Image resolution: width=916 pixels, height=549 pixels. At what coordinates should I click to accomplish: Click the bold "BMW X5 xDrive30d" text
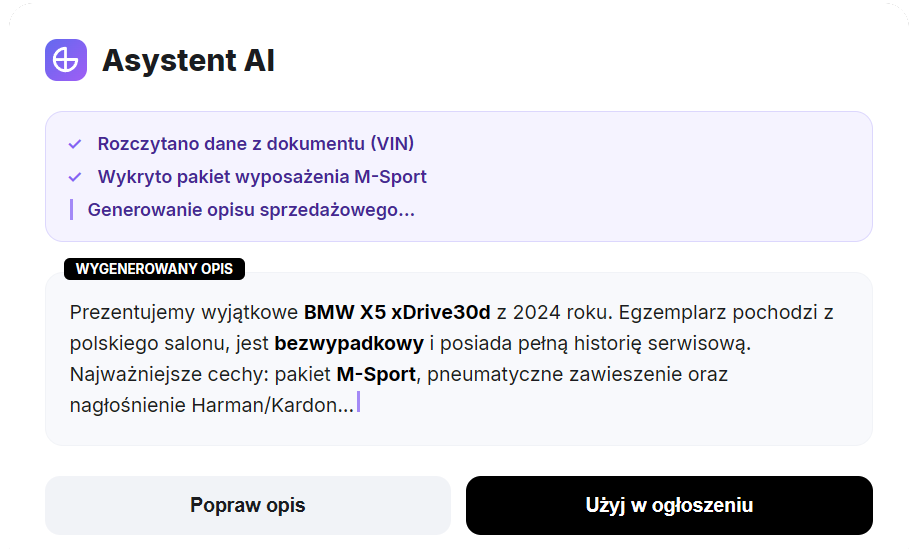tap(397, 312)
